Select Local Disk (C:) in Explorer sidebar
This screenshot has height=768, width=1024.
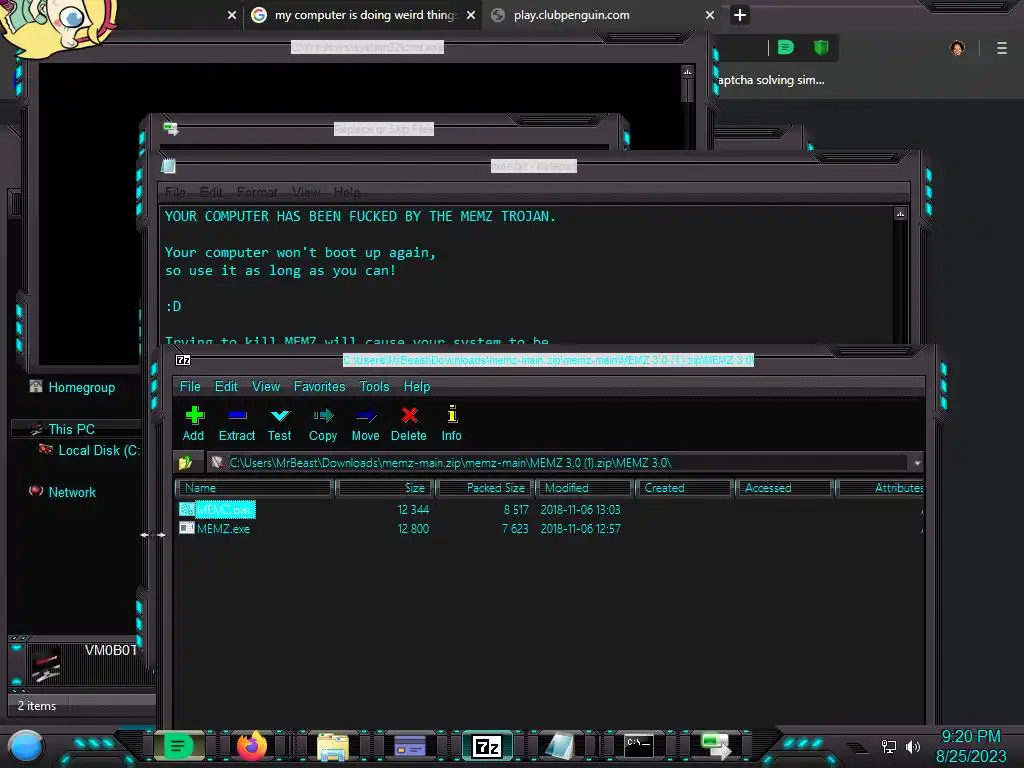(89, 450)
